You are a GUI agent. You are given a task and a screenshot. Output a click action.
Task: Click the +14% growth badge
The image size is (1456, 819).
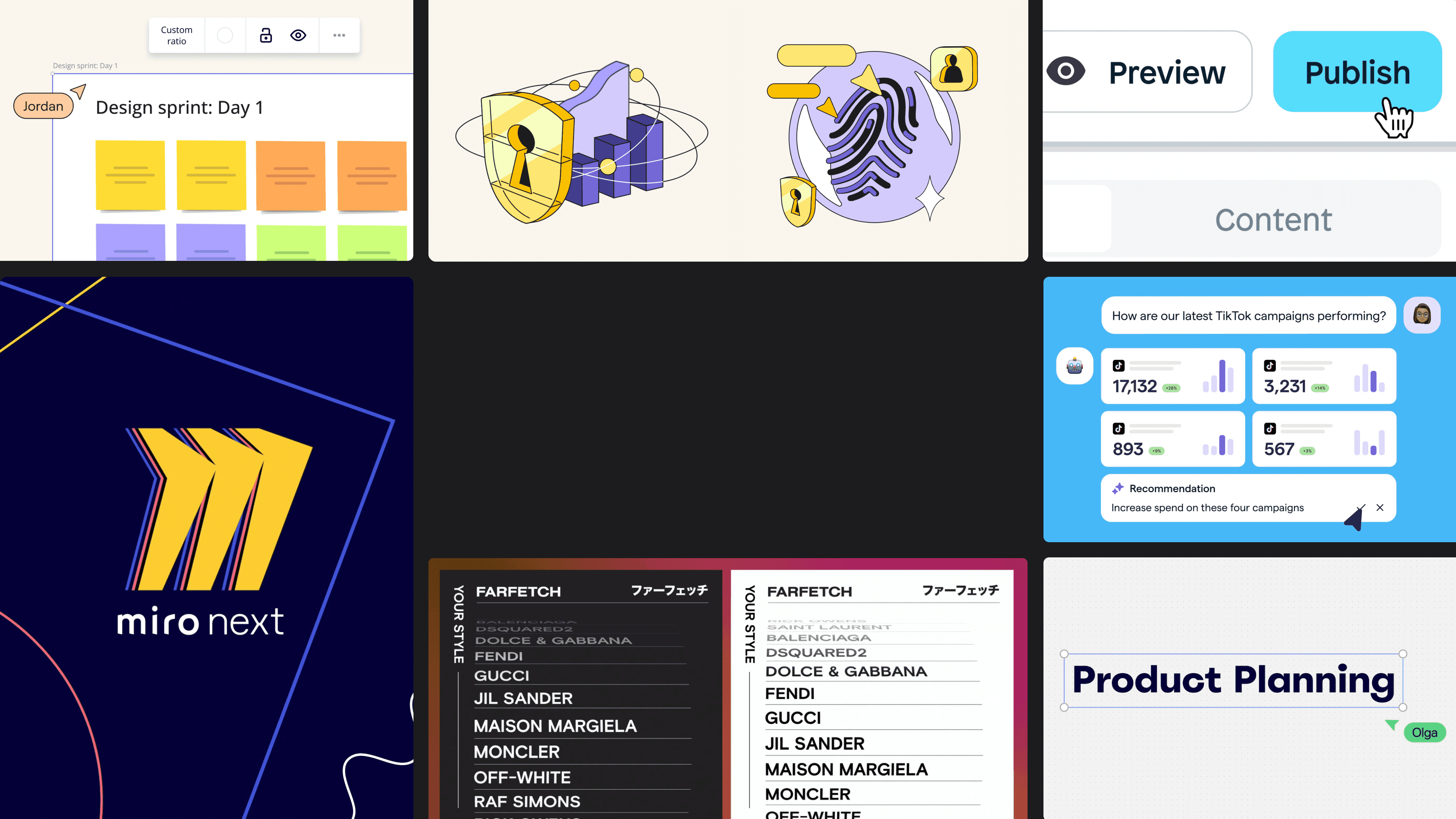coord(1320,388)
